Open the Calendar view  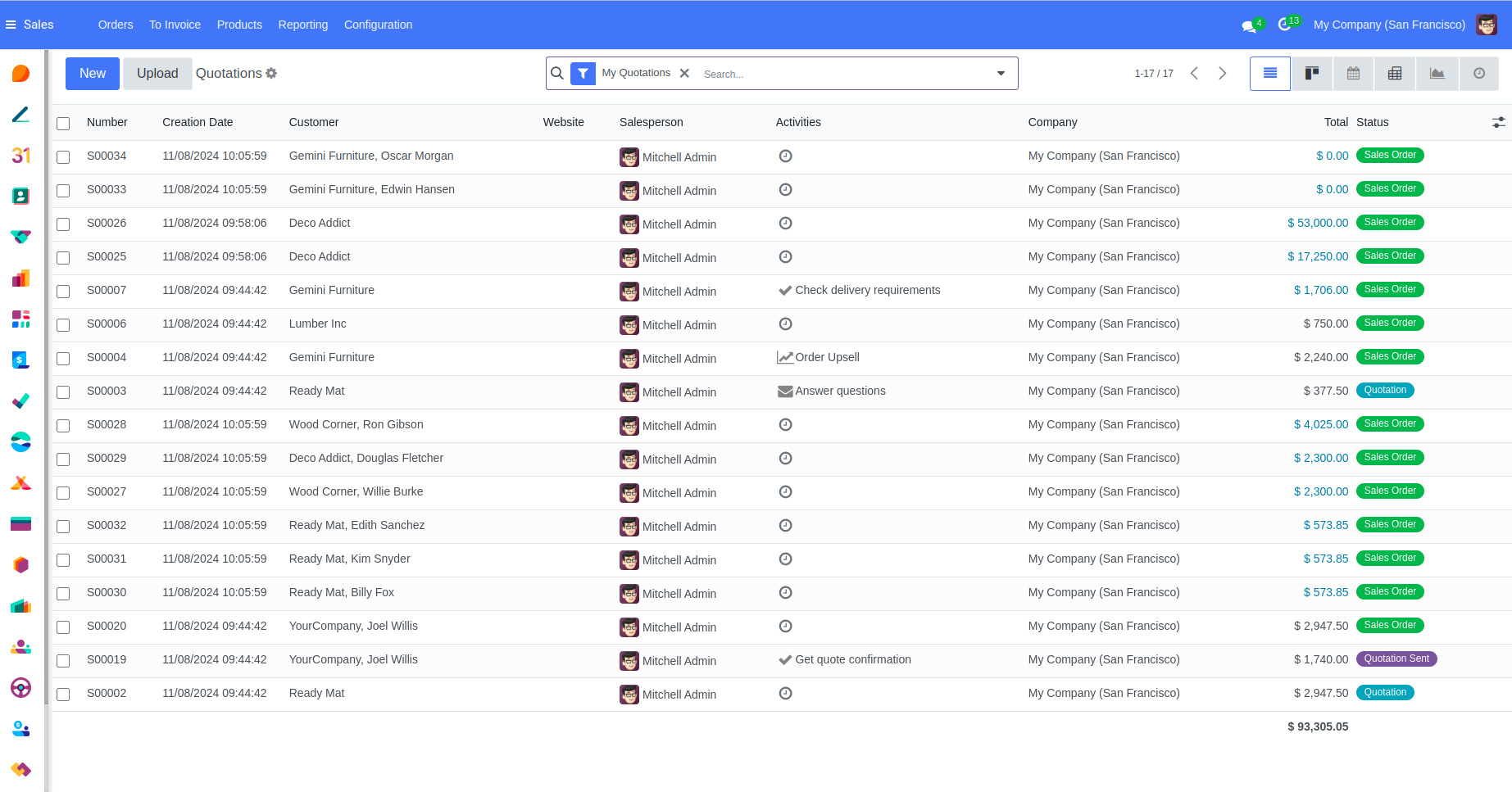click(x=1353, y=74)
